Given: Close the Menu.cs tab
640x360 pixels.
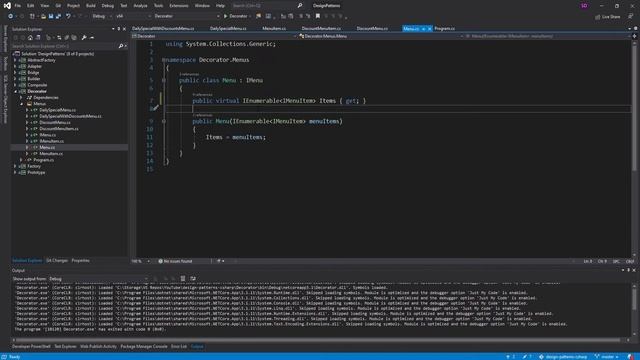Looking at the screenshot, I should click(x=429, y=29).
